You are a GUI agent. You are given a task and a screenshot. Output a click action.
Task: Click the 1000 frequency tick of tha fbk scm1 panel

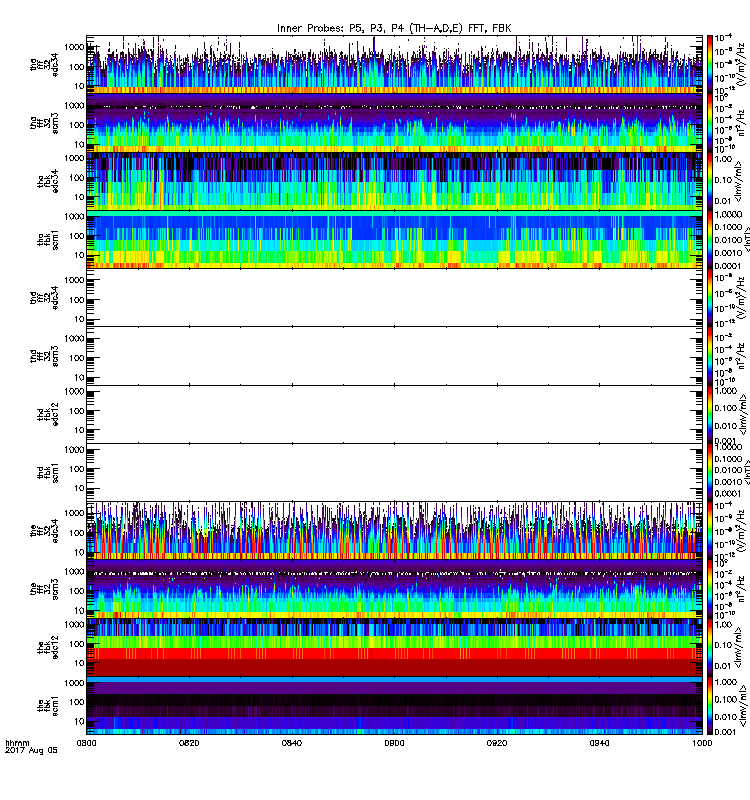pos(74,216)
